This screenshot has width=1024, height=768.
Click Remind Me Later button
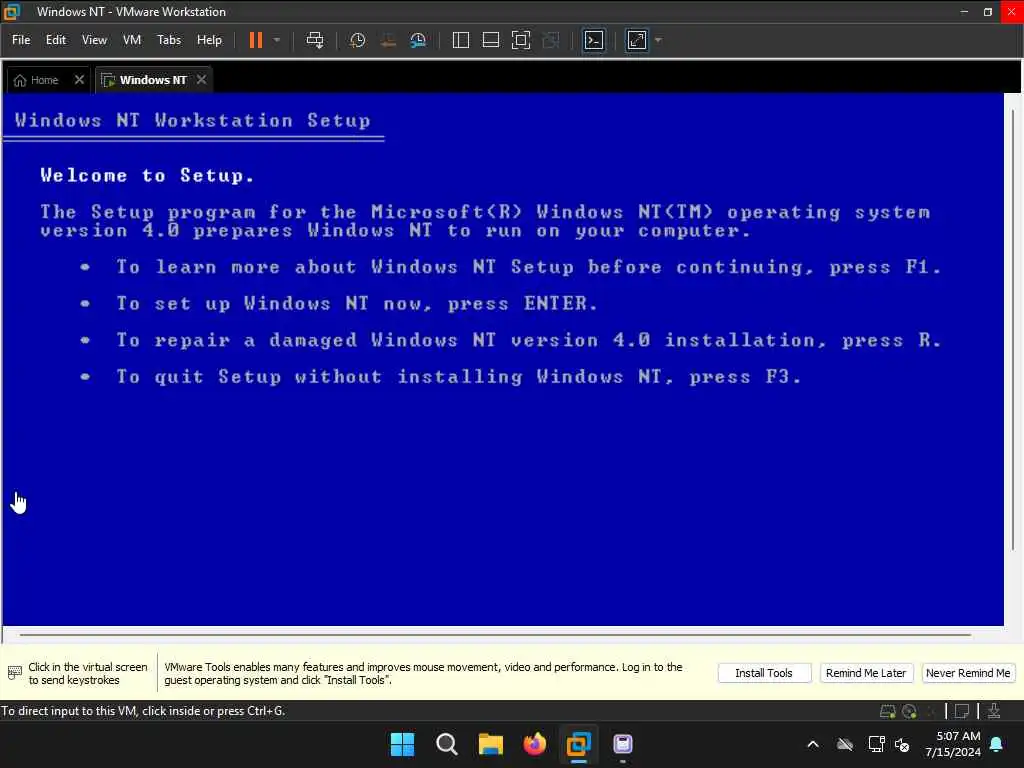pyautogui.click(x=865, y=673)
